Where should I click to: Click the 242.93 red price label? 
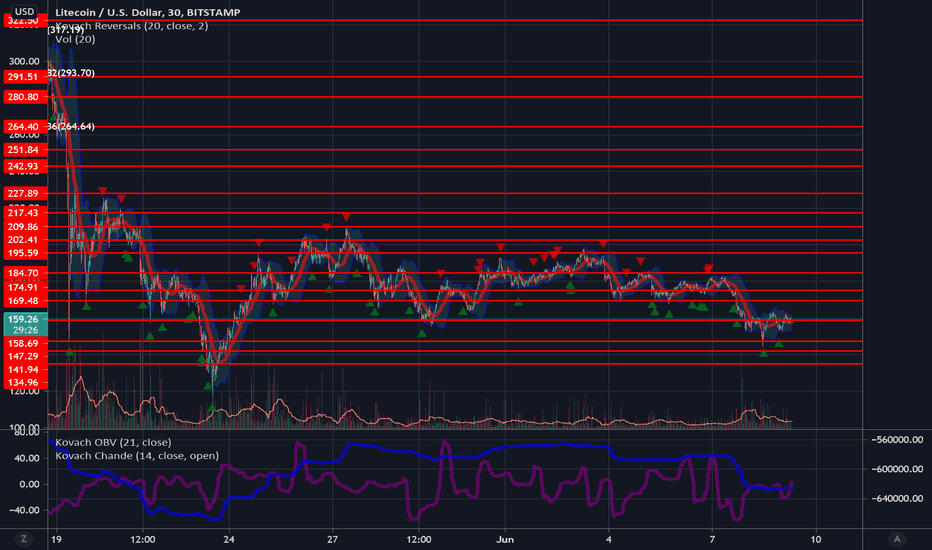click(x=25, y=166)
